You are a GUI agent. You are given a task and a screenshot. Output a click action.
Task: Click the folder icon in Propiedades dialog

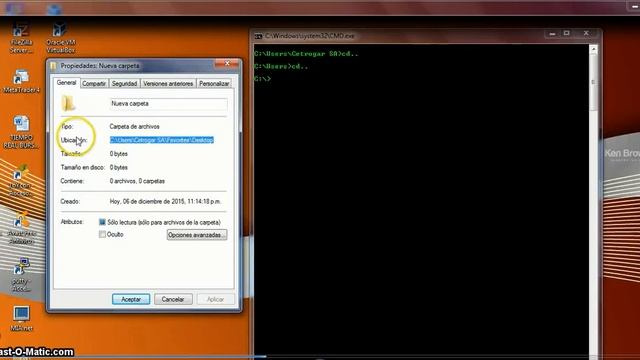68,103
